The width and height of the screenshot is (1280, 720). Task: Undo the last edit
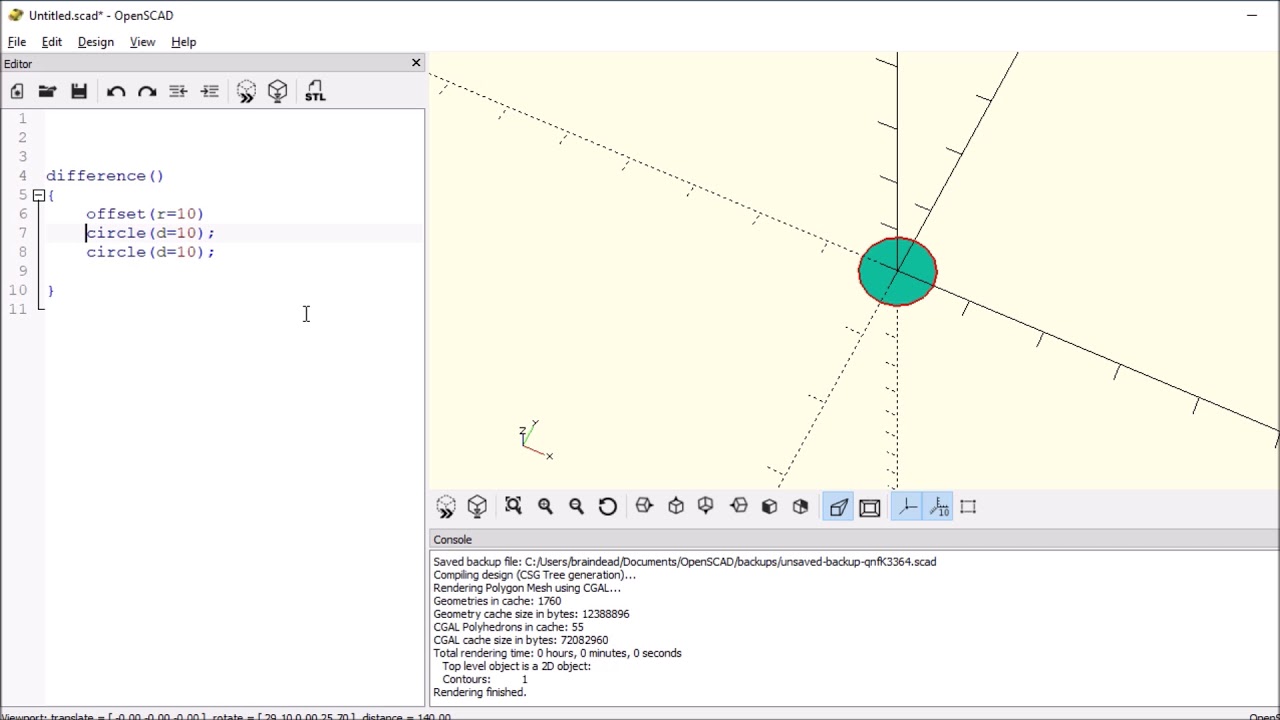[x=116, y=91]
